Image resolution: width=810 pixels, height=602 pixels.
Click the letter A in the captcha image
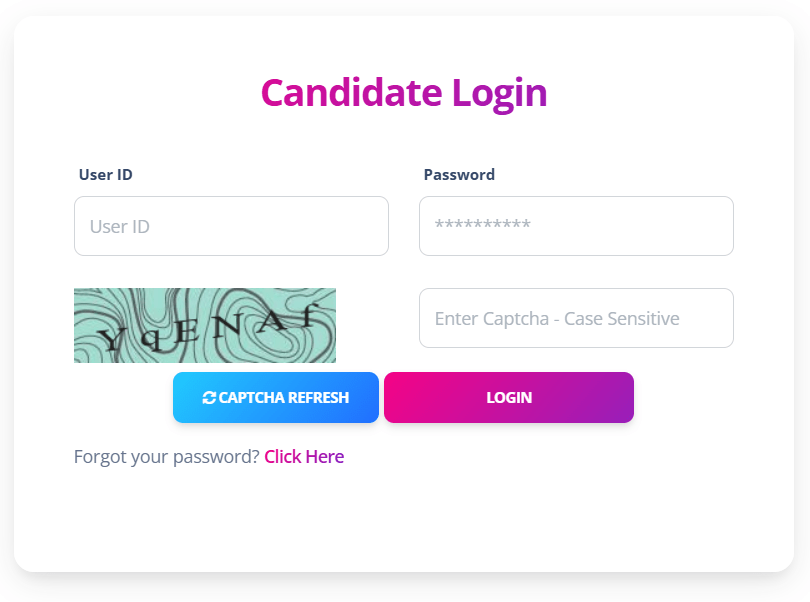[272, 321]
